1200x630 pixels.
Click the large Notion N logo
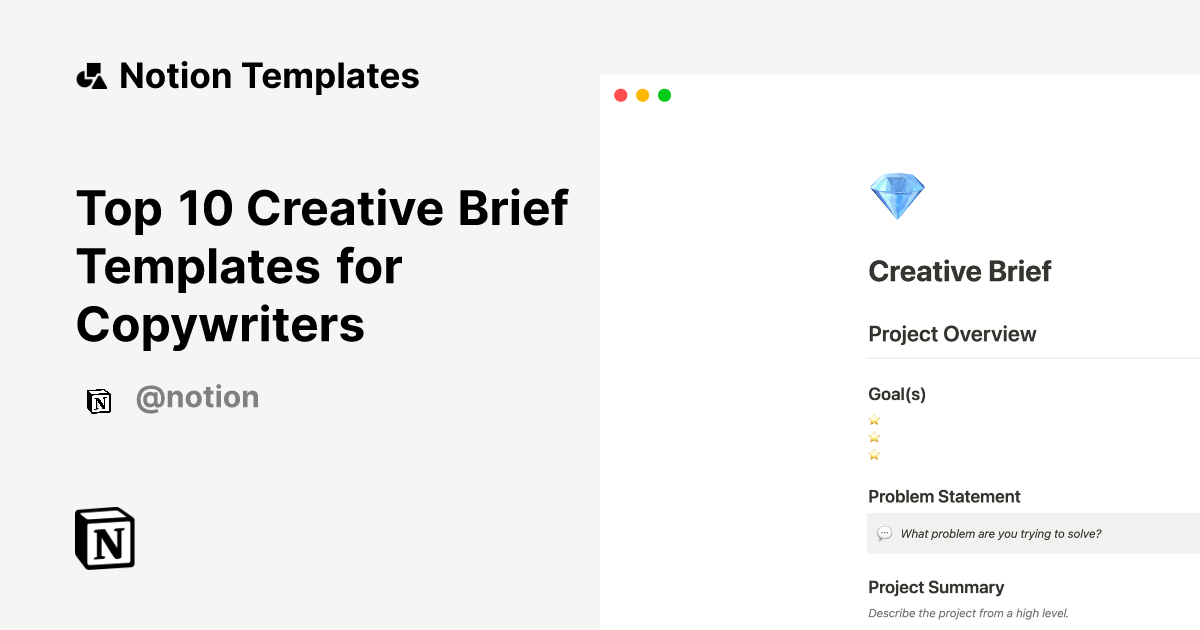pyautogui.click(x=104, y=538)
